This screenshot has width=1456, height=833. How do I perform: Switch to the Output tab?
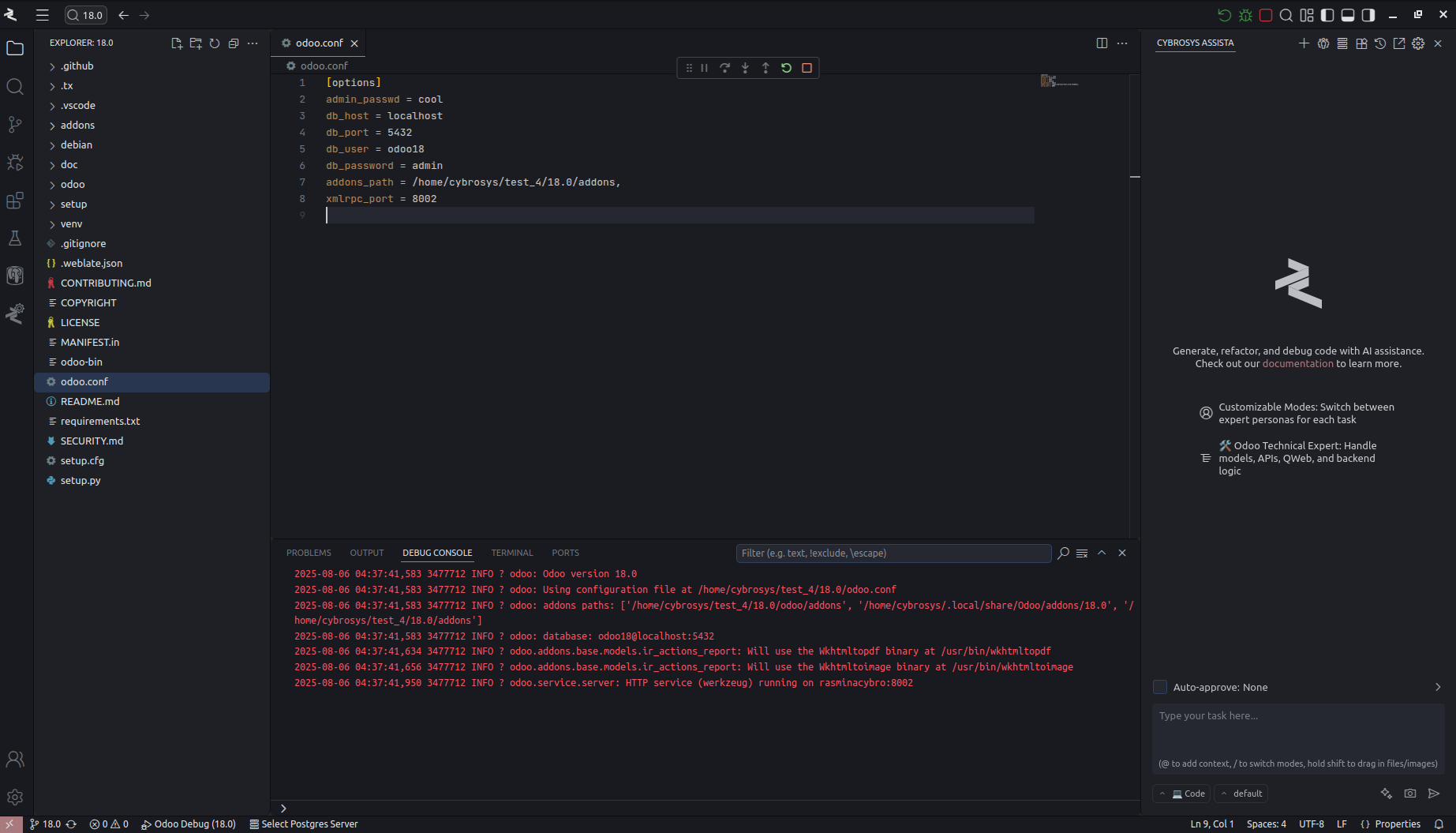(x=367, y=553)
